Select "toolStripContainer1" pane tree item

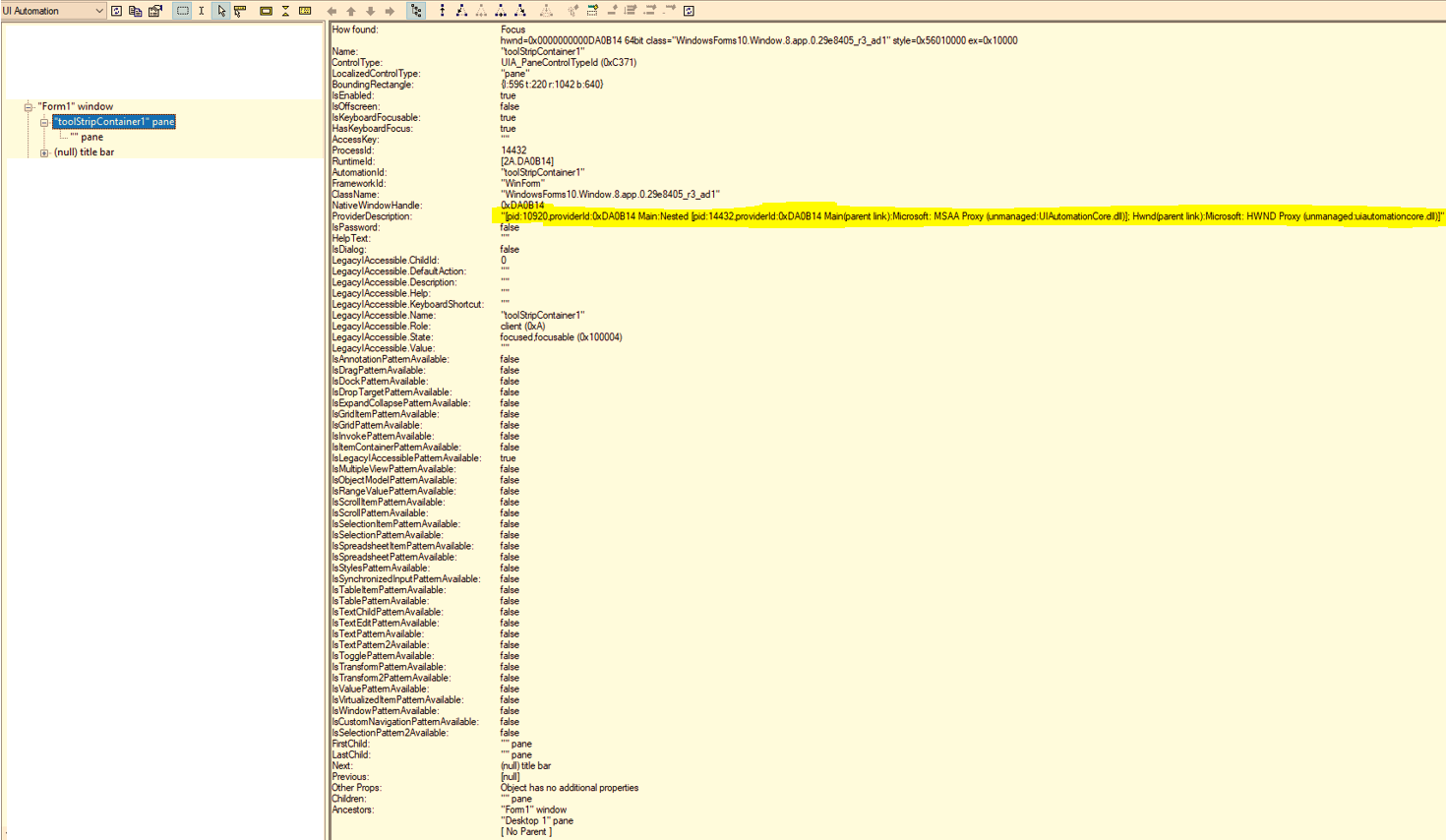coord(114,122)
